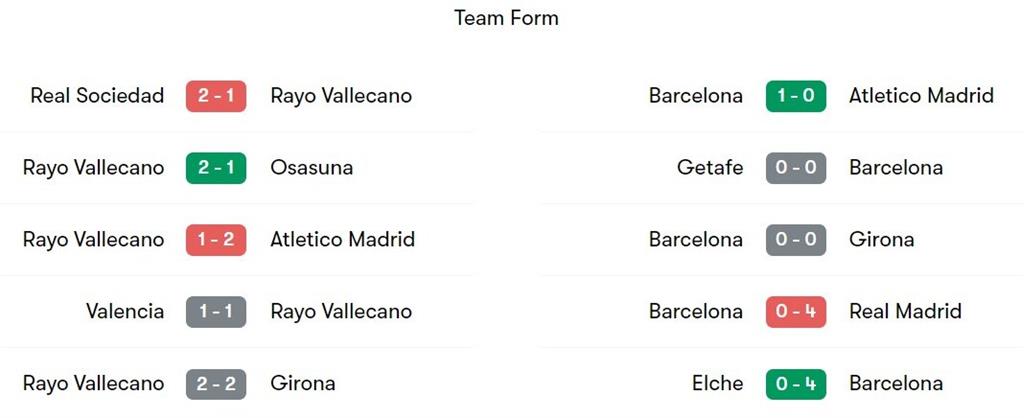Open the 2-2 Rayo Vallecano vs Girona score
The image size is (1024, 418).
tap(215, 384)
